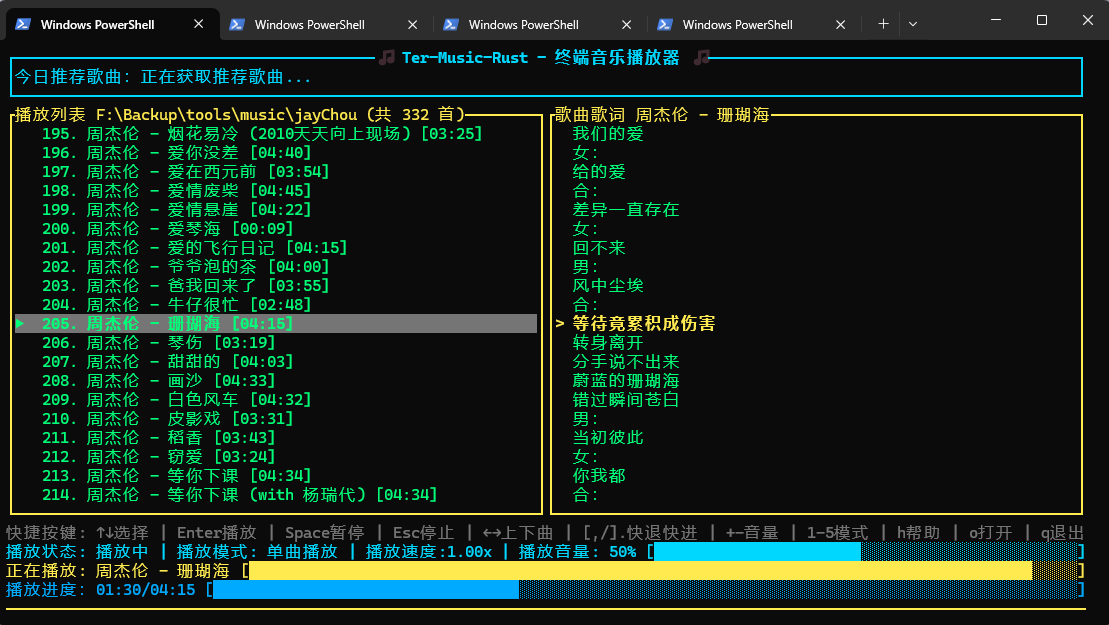Click the PowerShell icon on the fourth tab

tap(665, 25)
